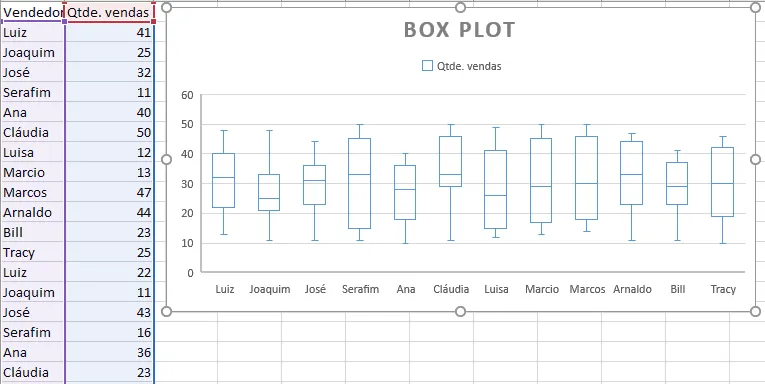Viewport: 765px width, 384px height.
Task: Click the Cláudia label on the chart axis
Action: 451,289
